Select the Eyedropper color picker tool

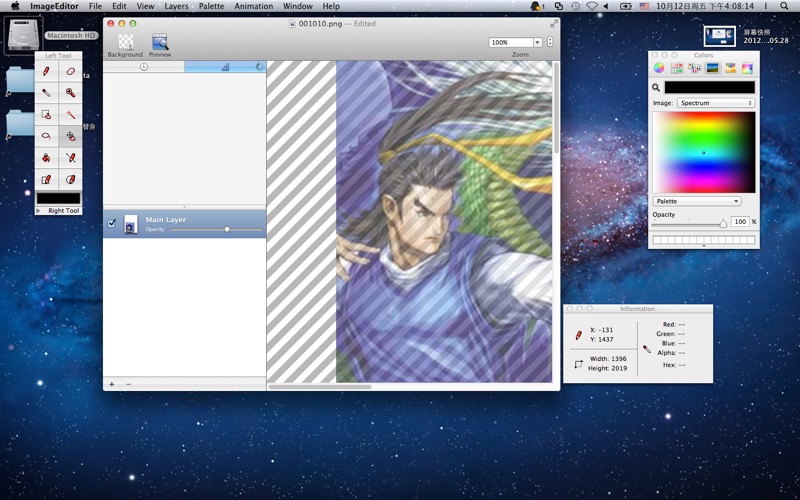[46, 93]
